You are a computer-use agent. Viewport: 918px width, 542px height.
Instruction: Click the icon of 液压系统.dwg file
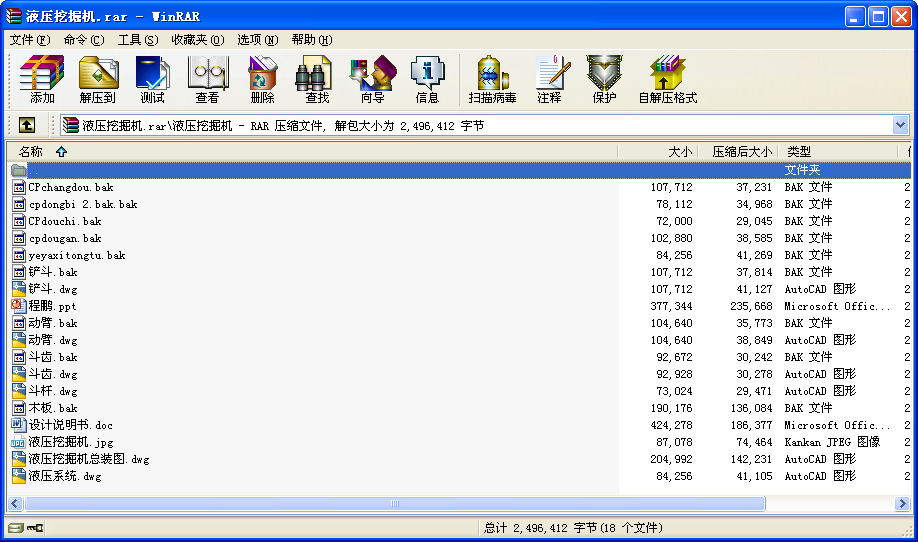[x=19, y=475]
